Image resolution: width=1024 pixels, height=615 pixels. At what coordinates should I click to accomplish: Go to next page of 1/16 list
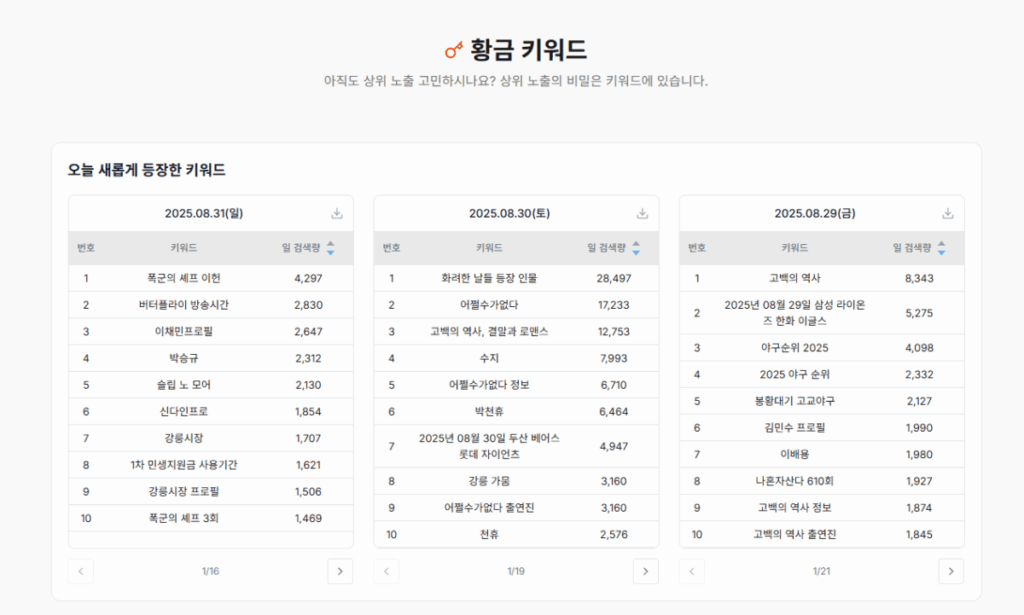pyautogui.click(x=340, y=571)
